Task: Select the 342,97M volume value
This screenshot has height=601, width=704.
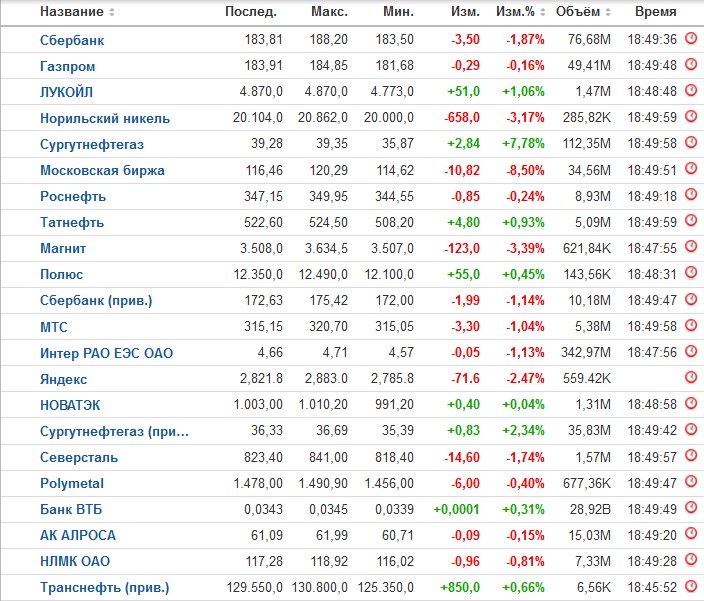Action: [x=586, y=353]
